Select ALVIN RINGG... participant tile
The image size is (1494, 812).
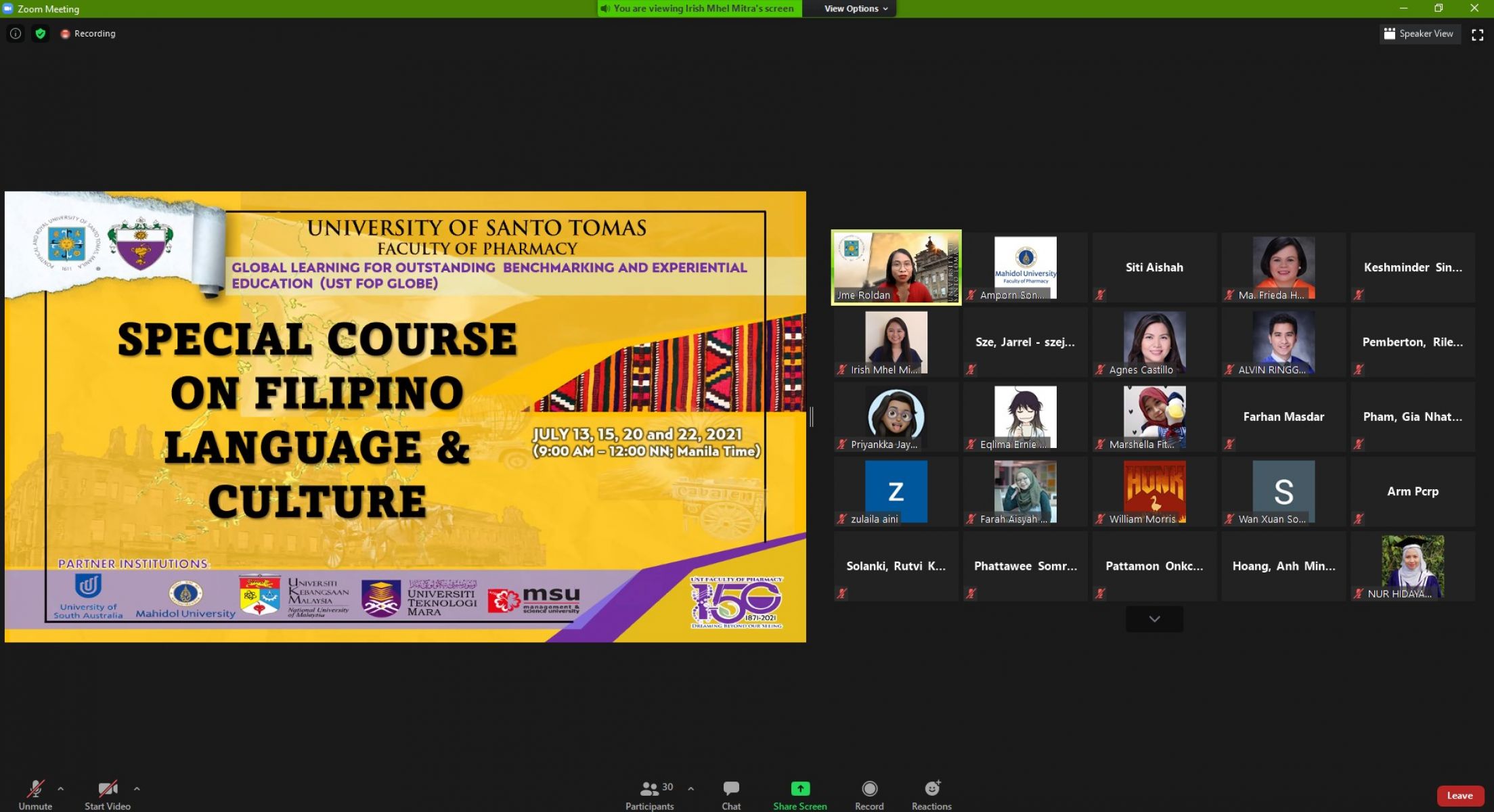[x=1283, y=342]
